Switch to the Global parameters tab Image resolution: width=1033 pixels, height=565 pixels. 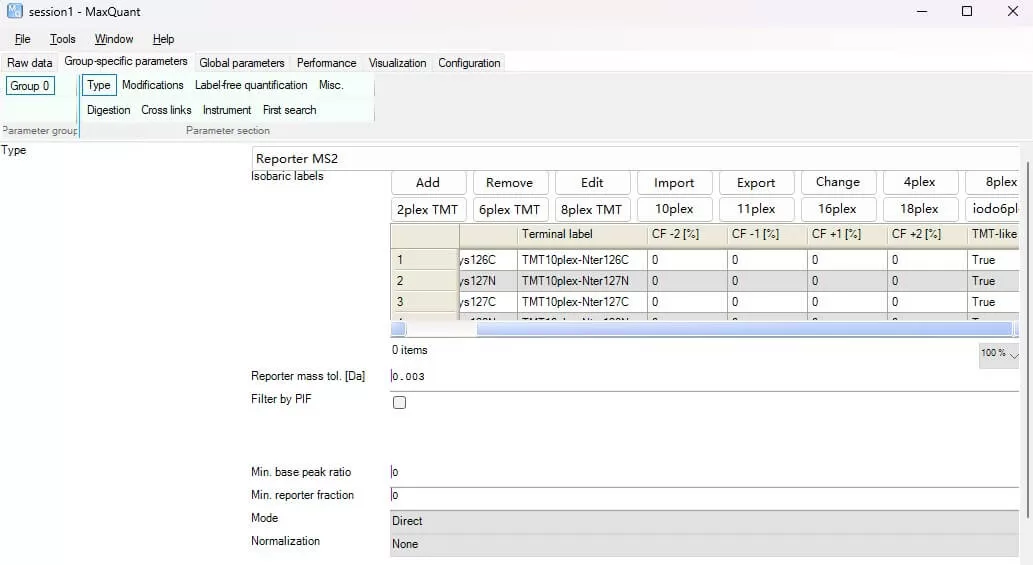pyautogui.click(x=242, y=63)
